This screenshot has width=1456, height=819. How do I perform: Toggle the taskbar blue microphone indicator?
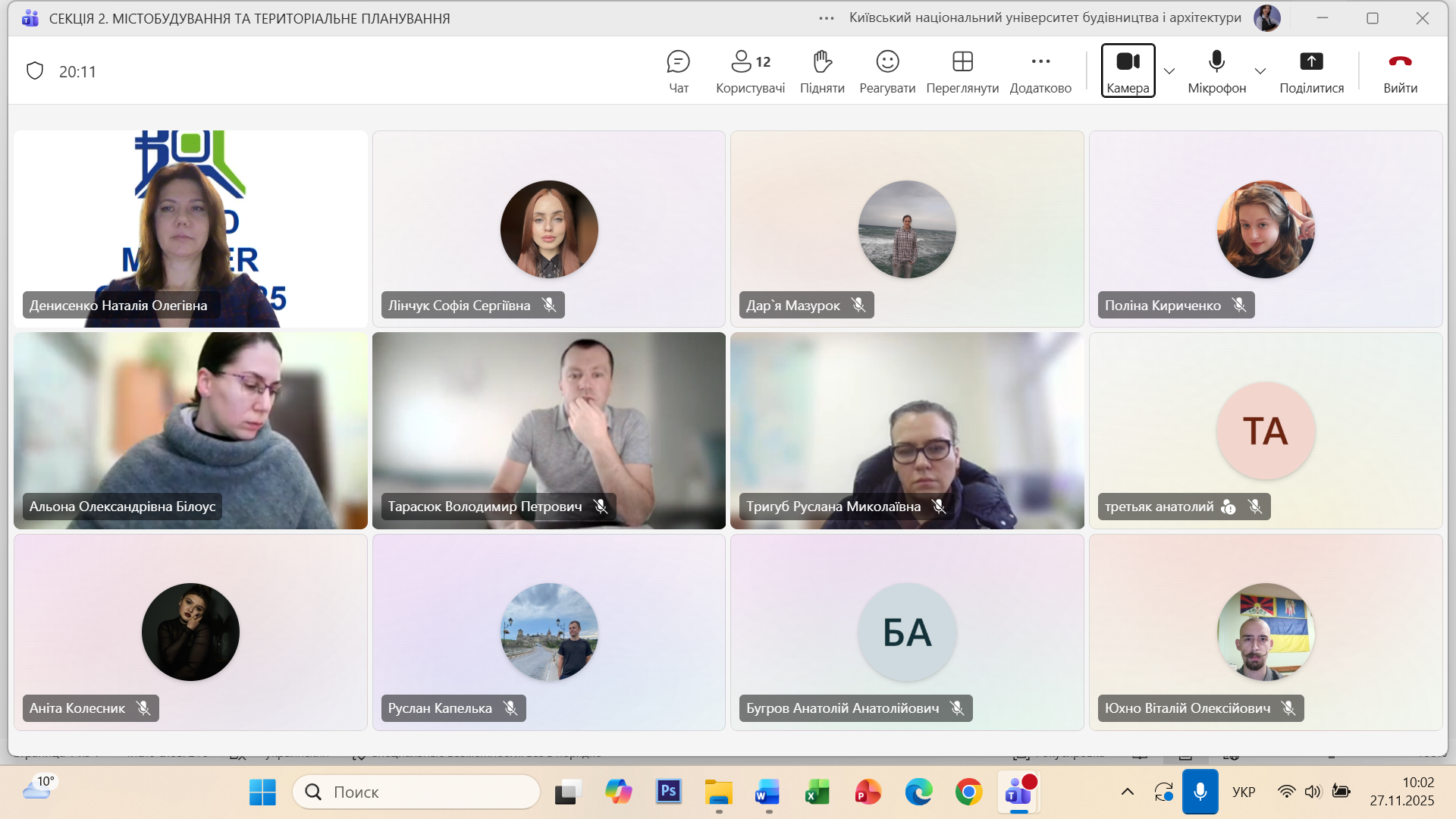[x=1200, y=792]
